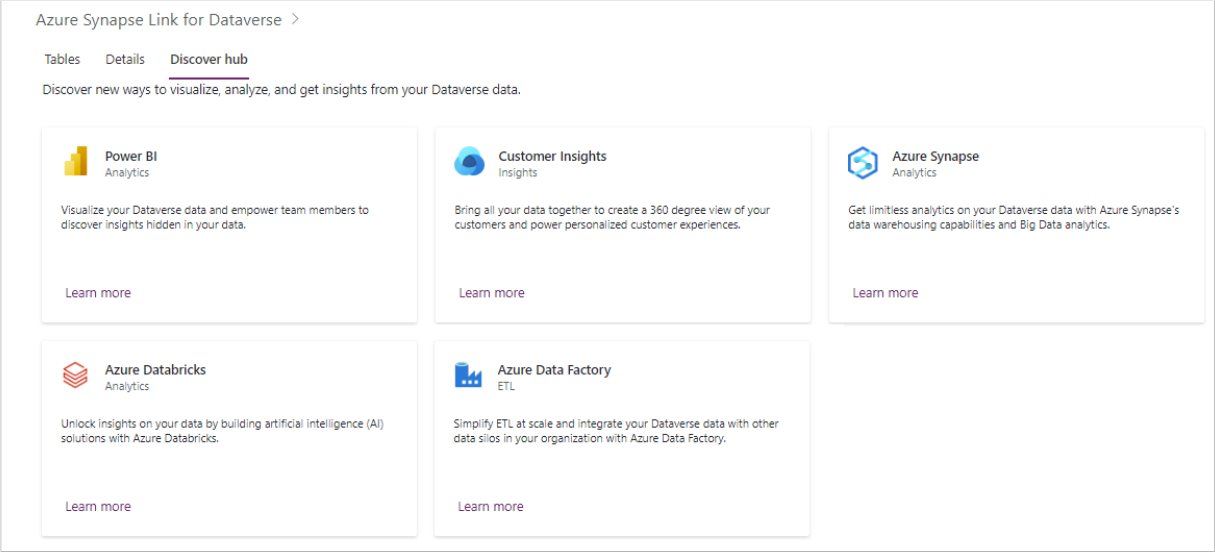The height and width of the screenshot is (552, 1215).
Task: Switch to the Tables tab
Action: pos(62,60)
